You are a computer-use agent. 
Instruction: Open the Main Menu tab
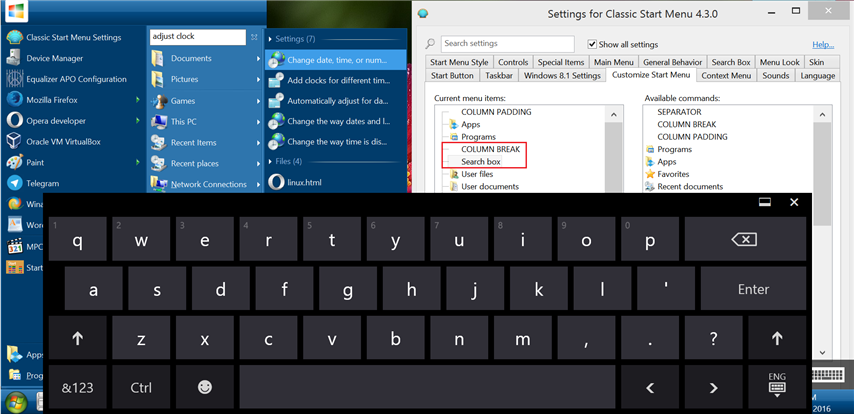pos(614,62)
